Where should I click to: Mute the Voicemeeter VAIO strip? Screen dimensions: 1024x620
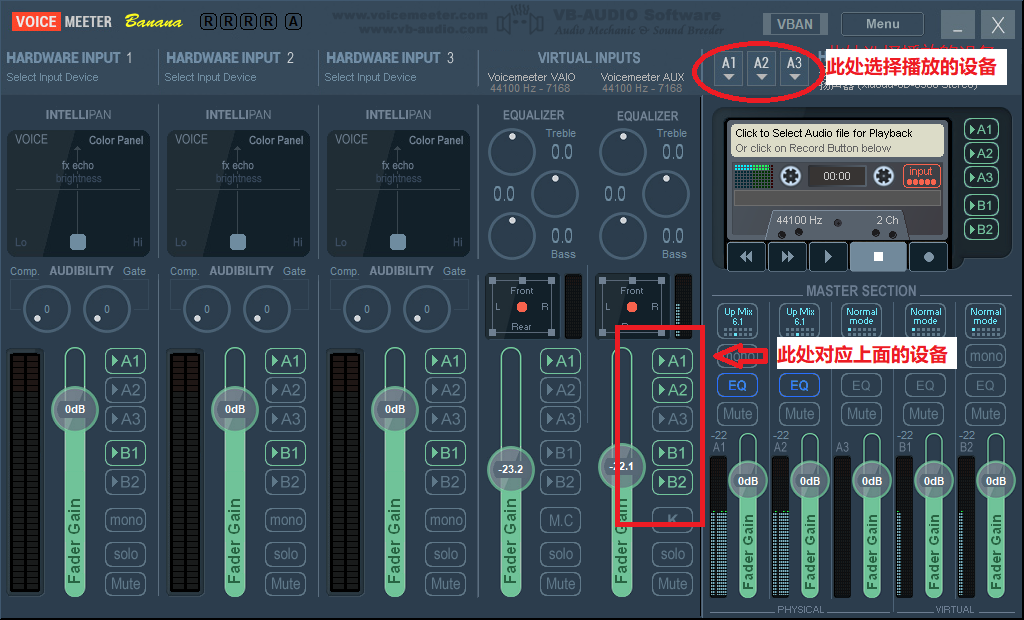pos(560,583)
